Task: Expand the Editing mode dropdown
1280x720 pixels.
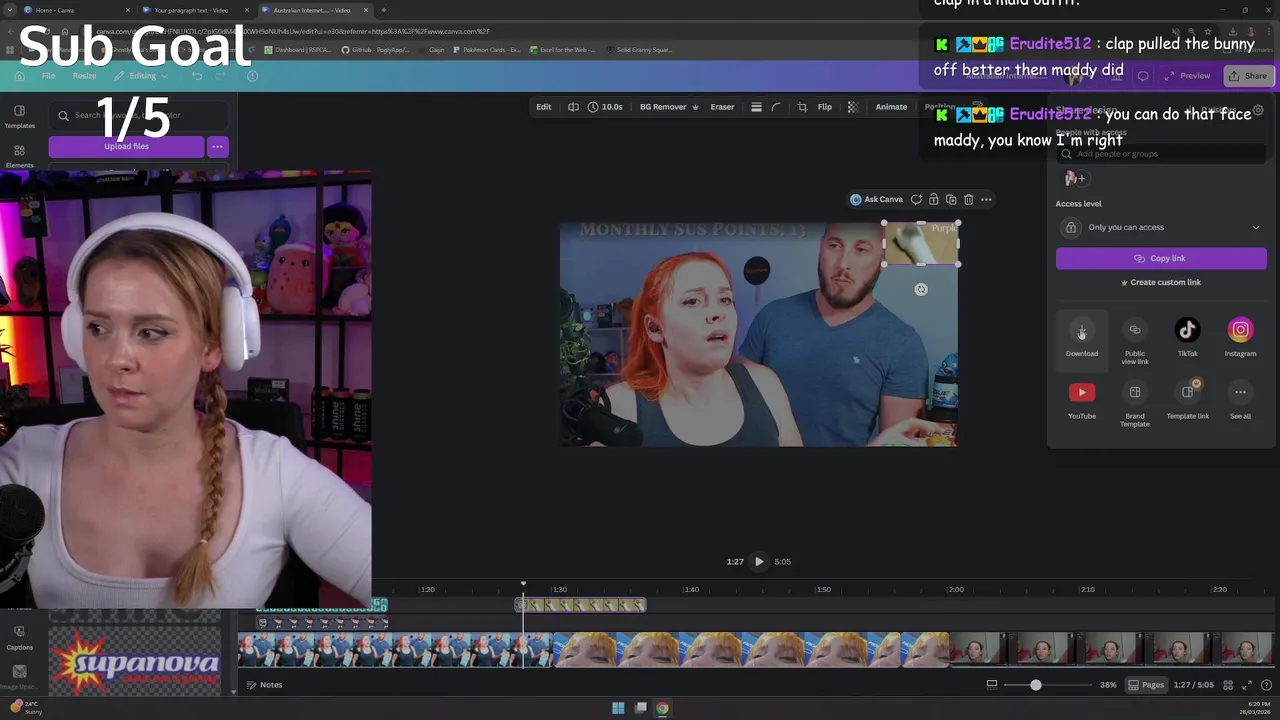Action: (141, 76)
